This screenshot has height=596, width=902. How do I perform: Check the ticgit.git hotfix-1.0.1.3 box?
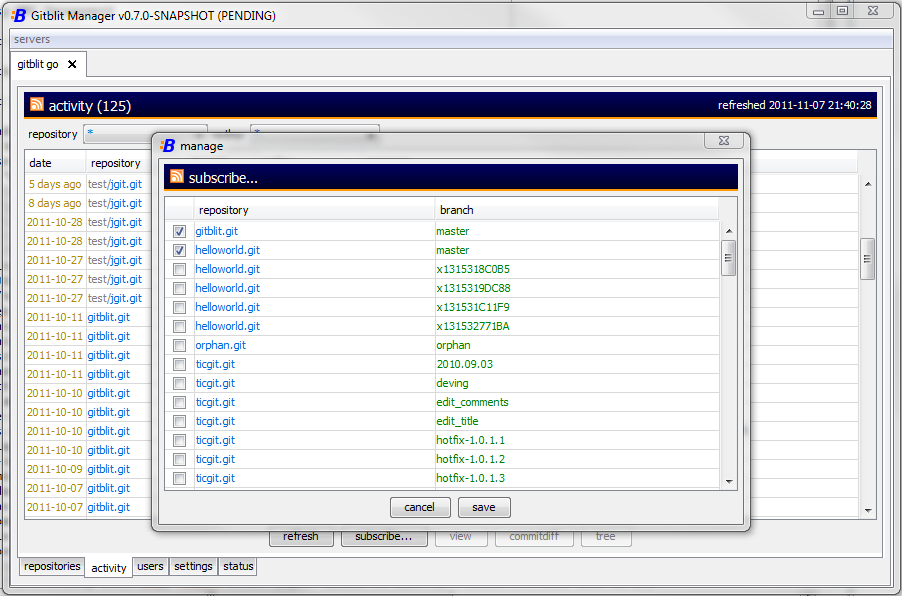click(x=179, y=478)
